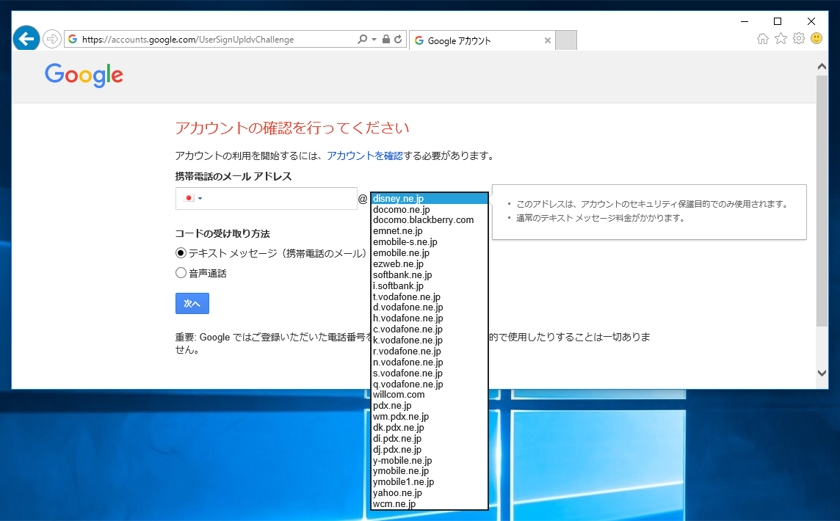
Task: Choose d.vodafone.ne.jp in the domain list
Action: 429,307
